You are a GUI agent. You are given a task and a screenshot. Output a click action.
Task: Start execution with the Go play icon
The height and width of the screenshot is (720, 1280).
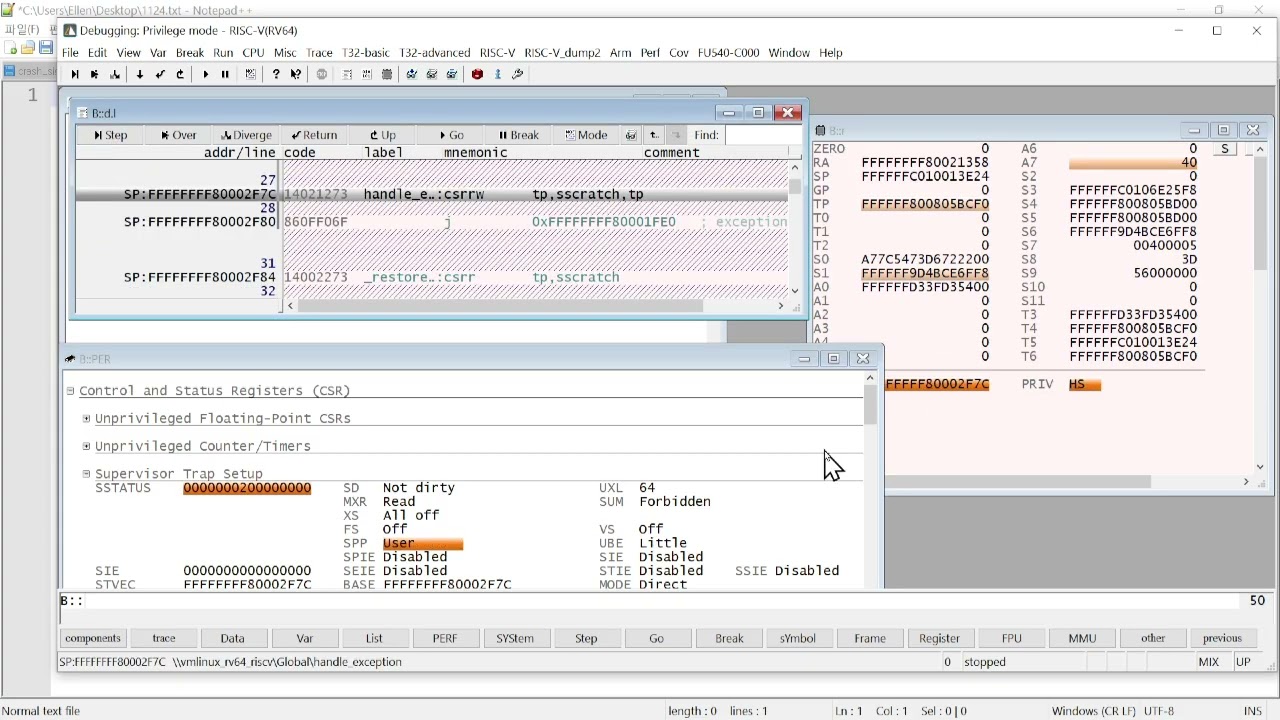(x=206, y=75)
